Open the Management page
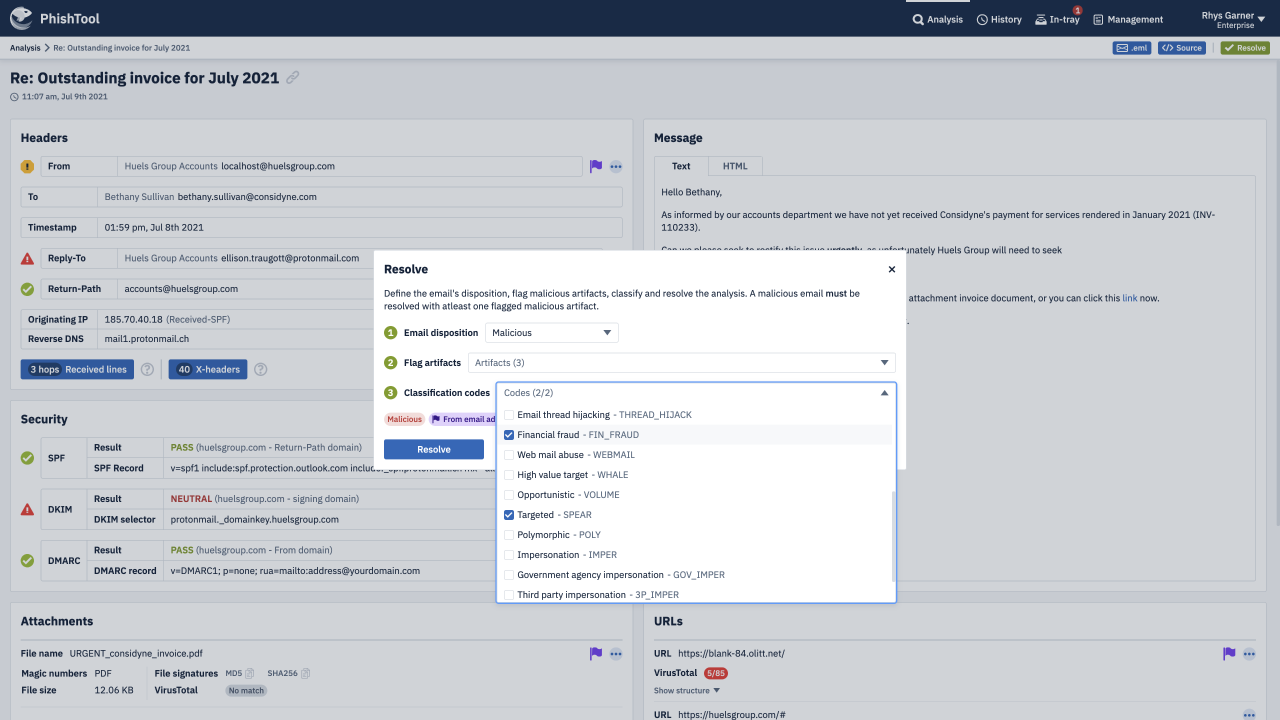The width and height of the screenshot is (1280, 720). (x=1128, y=19)
